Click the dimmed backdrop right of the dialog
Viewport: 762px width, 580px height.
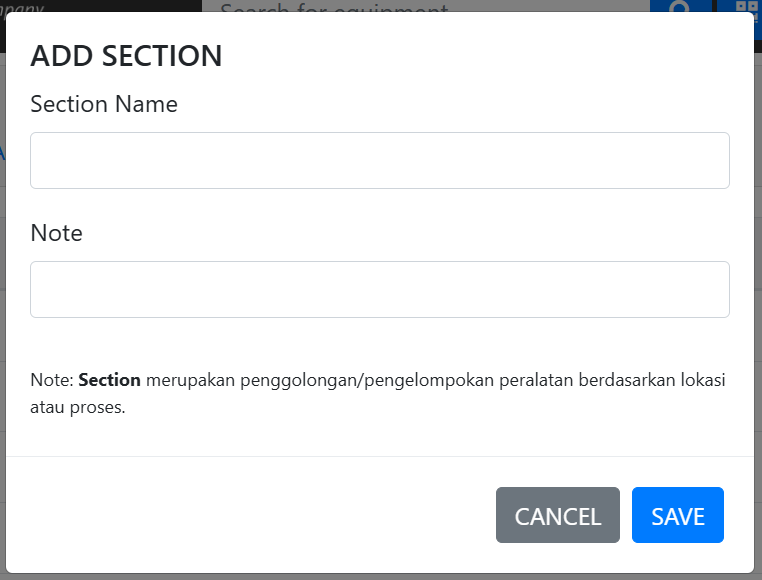[758, 300]
